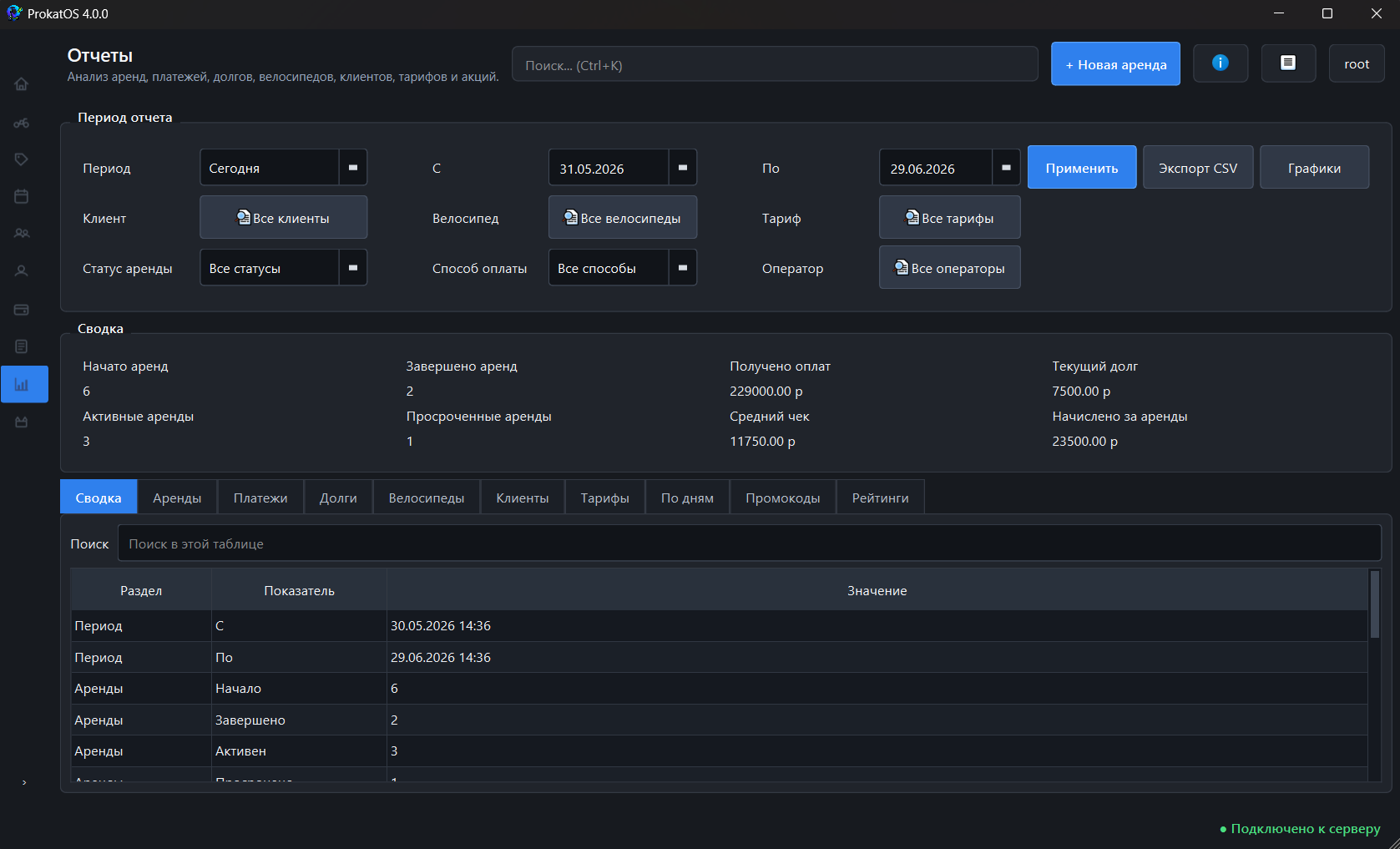
Task: Select the Активен row in the table
Action: click(x=719, y=750)
